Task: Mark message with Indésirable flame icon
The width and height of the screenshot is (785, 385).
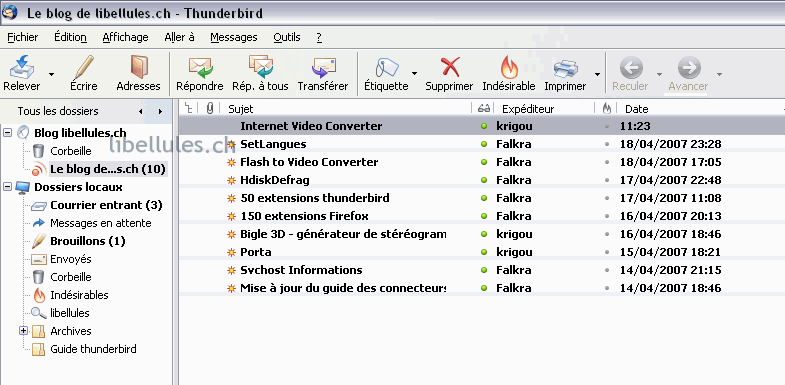Action: coord(509,68)
